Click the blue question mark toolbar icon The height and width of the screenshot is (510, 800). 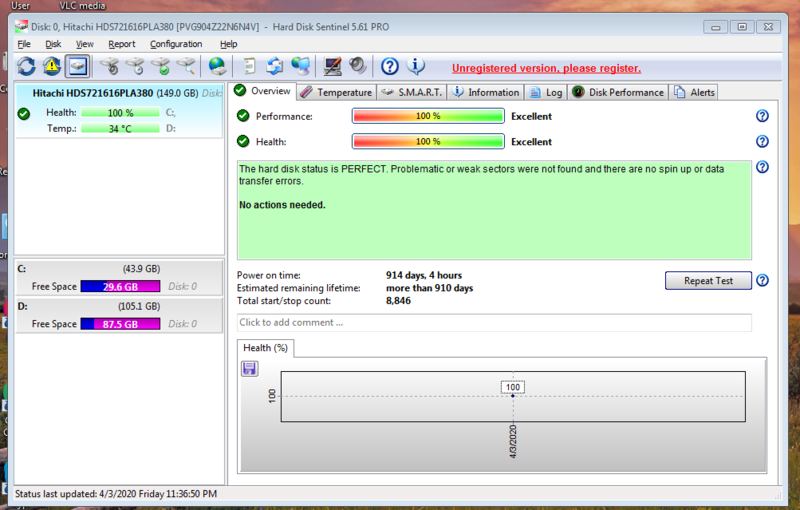pos(390,66)
